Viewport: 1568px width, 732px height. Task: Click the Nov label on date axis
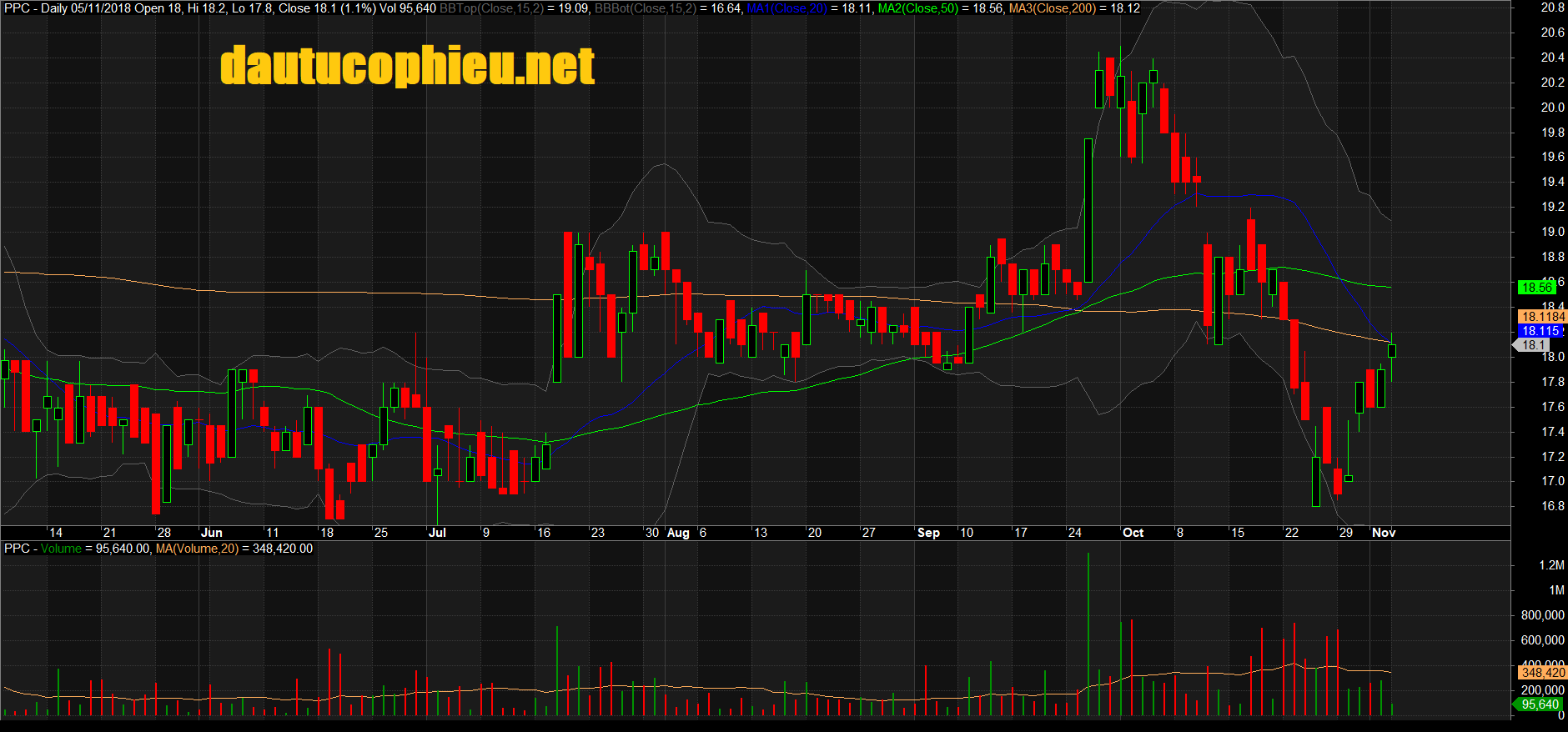pyautogui.click(x=1384, y=533)
